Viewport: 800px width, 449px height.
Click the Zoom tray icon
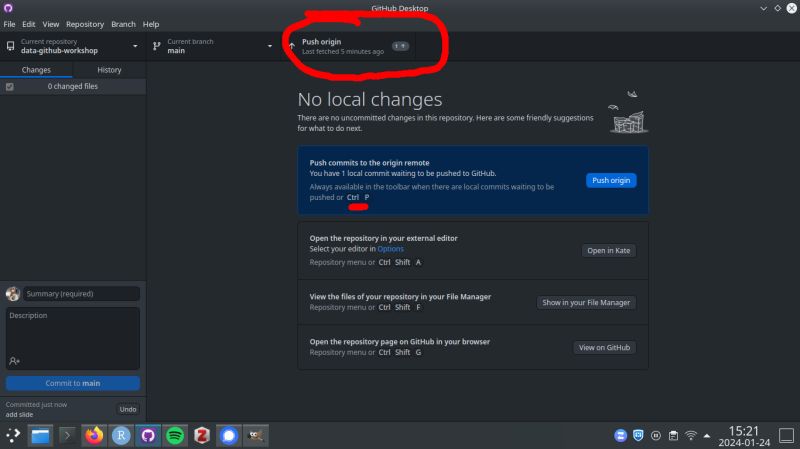pyautogui.click(x=620, y=435)
